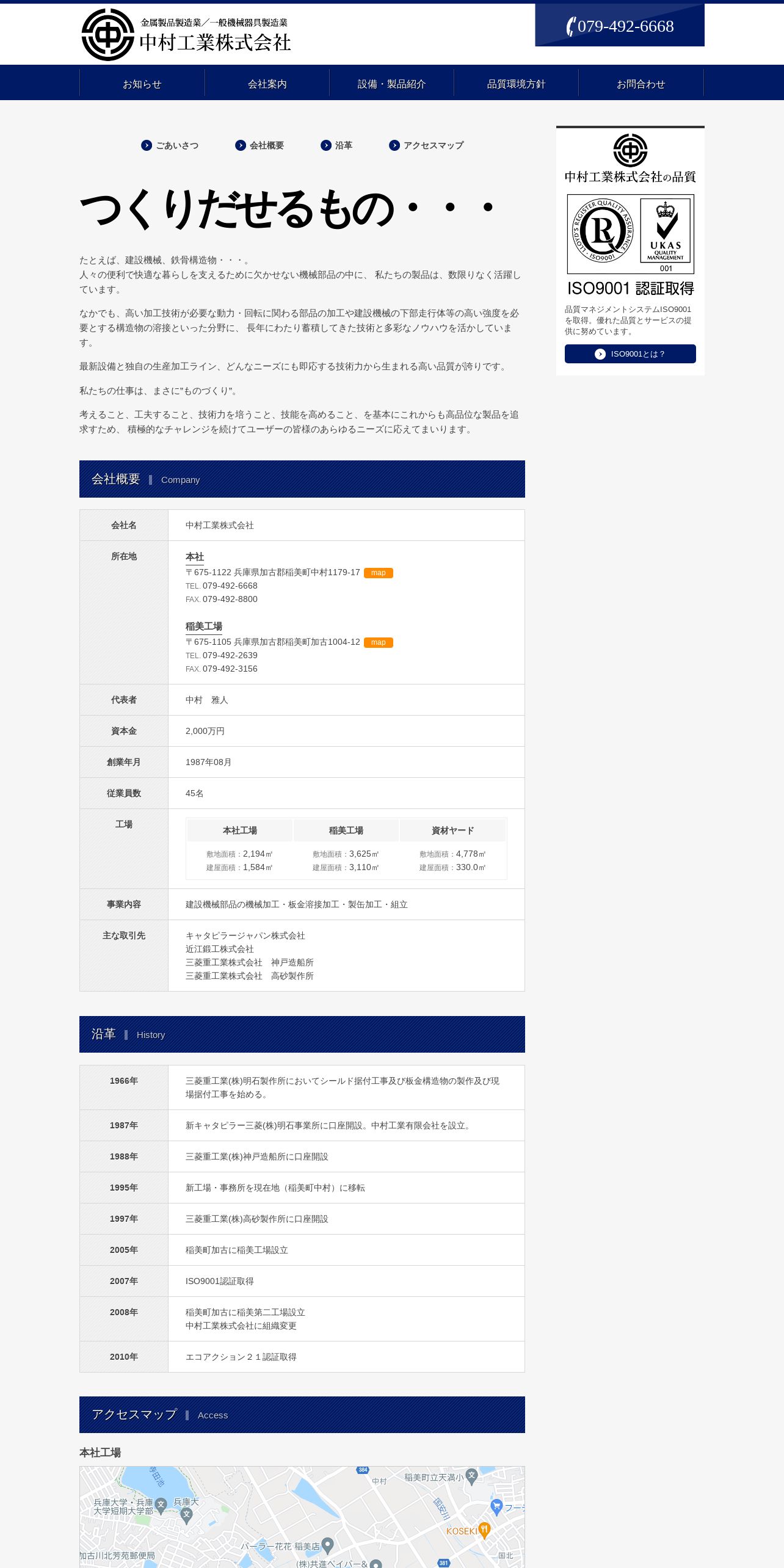Click the 本社工場 Google map
Screen dimensions: 784x1568
click(302, 1517)
